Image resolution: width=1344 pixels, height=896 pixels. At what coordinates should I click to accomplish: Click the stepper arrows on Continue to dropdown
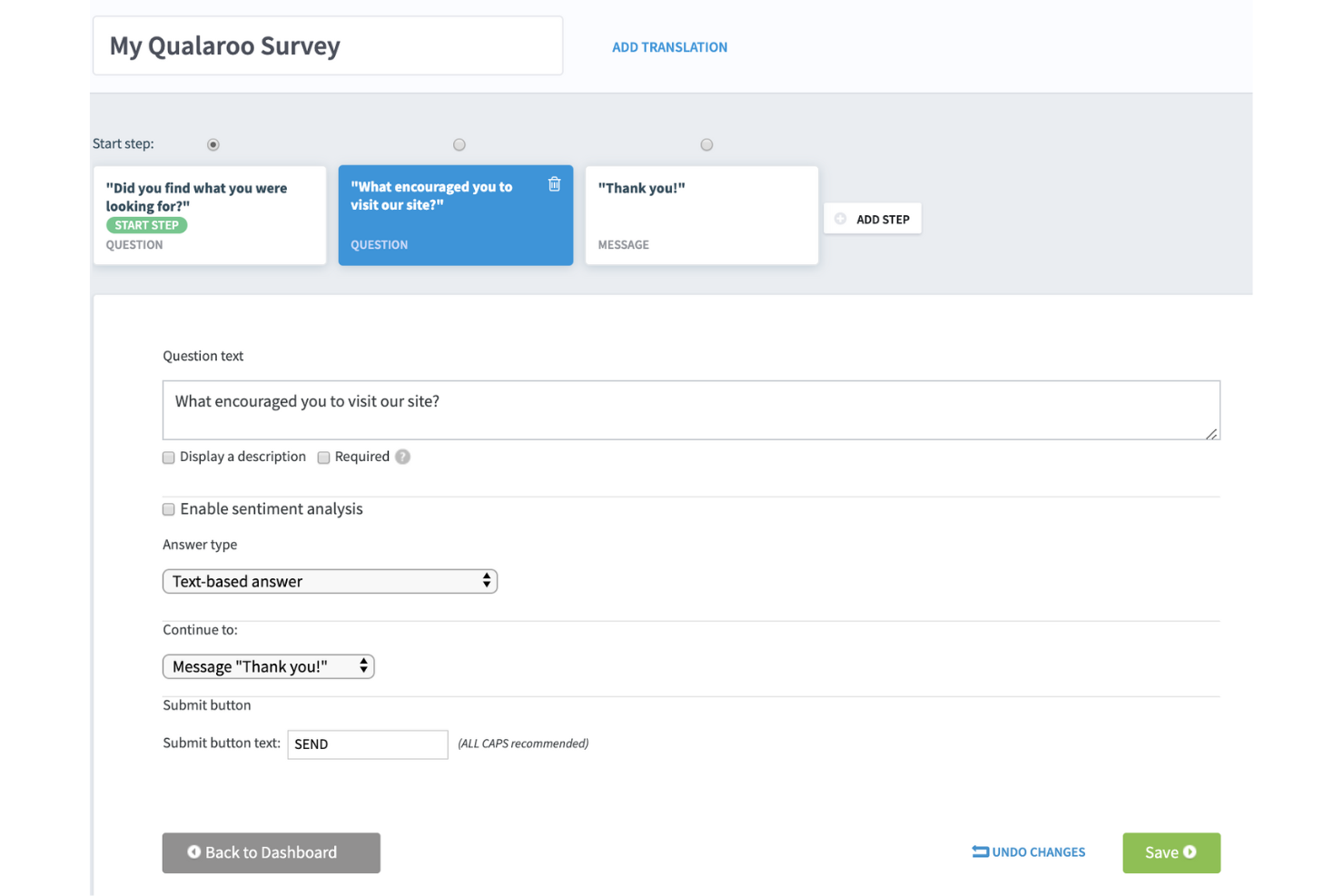pos(362,665)
